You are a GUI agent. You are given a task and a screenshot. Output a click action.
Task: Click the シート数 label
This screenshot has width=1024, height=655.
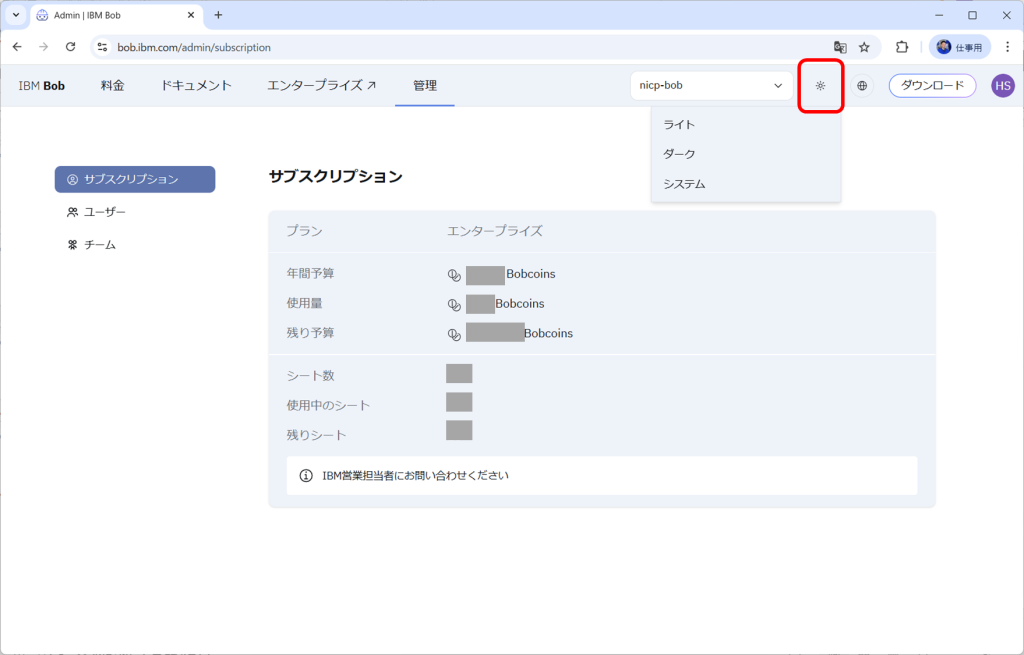point(310,375)
